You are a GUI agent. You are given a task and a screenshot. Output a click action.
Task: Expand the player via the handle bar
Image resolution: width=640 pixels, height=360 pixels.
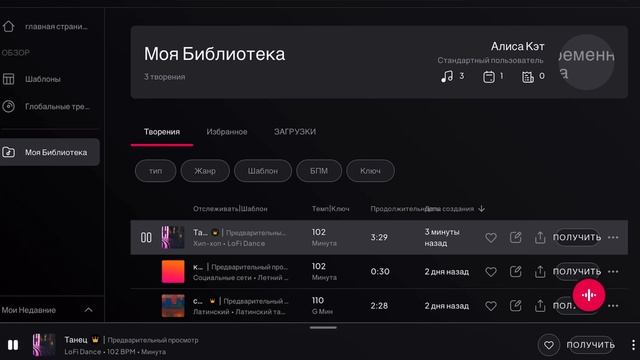coord(323,327)
